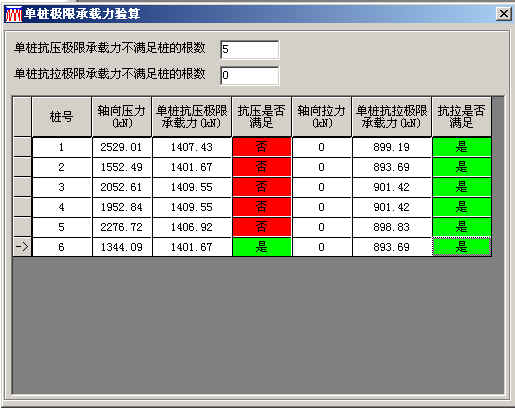Click the 抗压是否满足 column header
Image resolution: width=515 pixels, height=408 pixels.
point(262,117)
